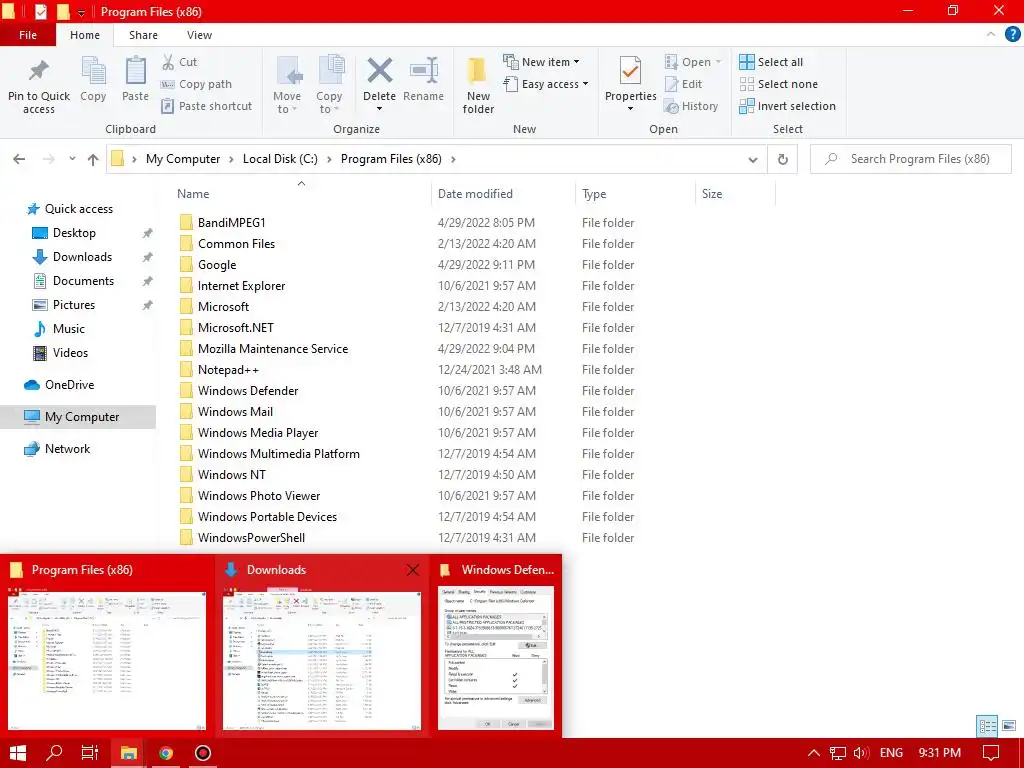
Task: Switch to Details view layout icon
Action: coord(987,726)
